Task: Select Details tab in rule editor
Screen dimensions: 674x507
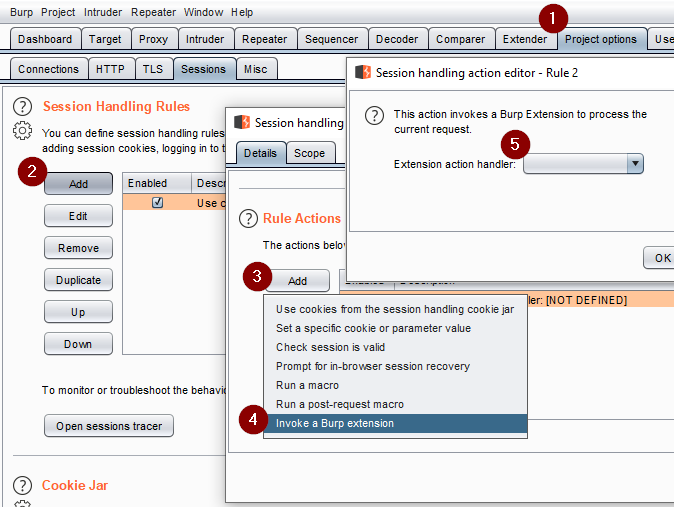Action: click(260, 153)
